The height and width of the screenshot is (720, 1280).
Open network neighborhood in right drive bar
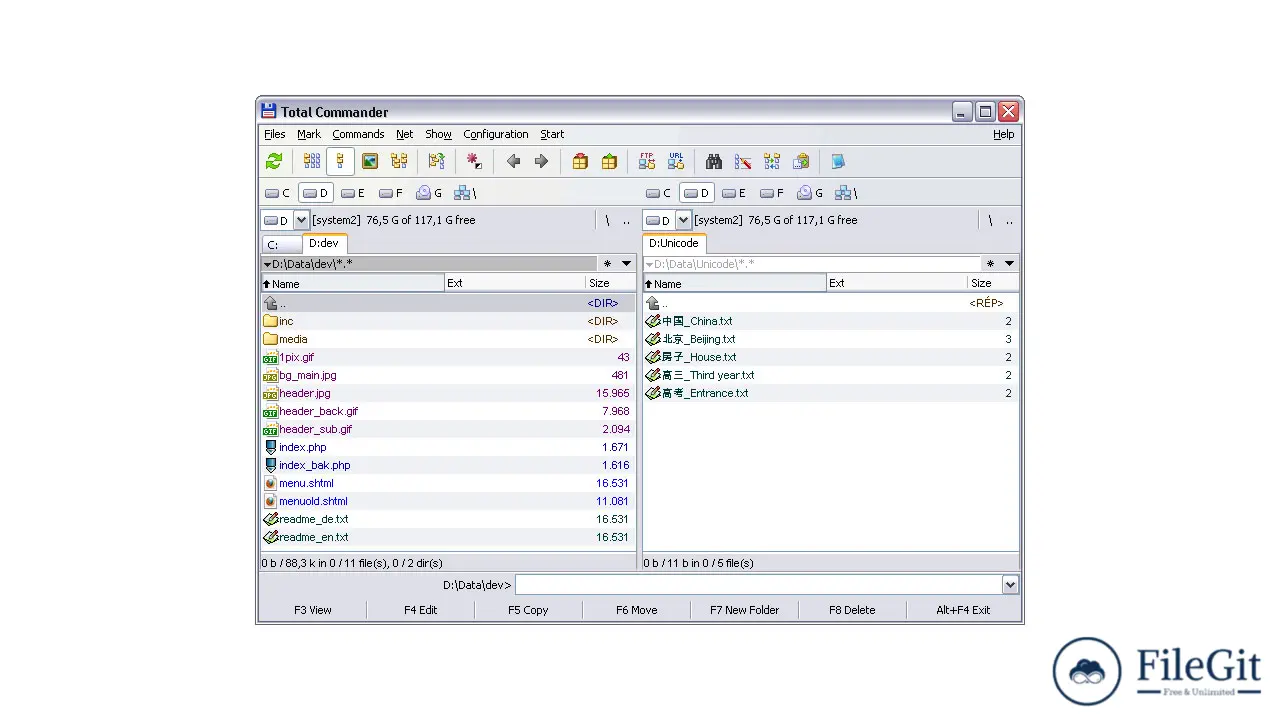(846, 193)
